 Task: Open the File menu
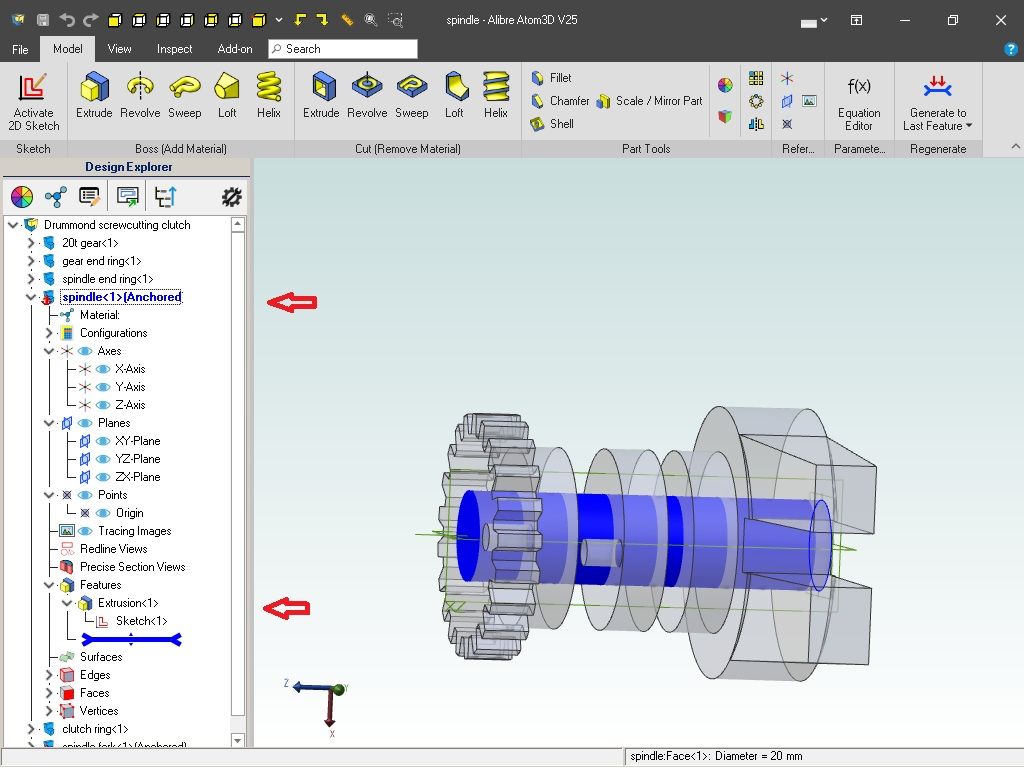[20, 49]
